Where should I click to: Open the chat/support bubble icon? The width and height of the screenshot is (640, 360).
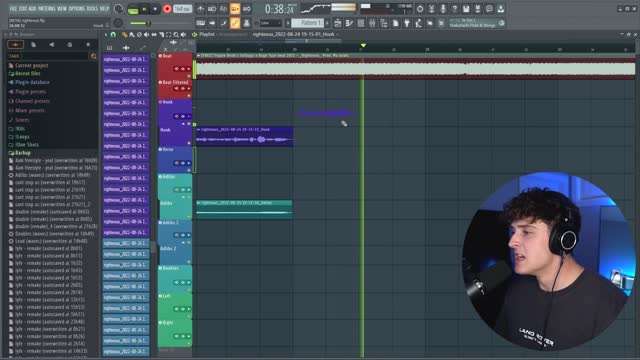click(x=489, y=9)
